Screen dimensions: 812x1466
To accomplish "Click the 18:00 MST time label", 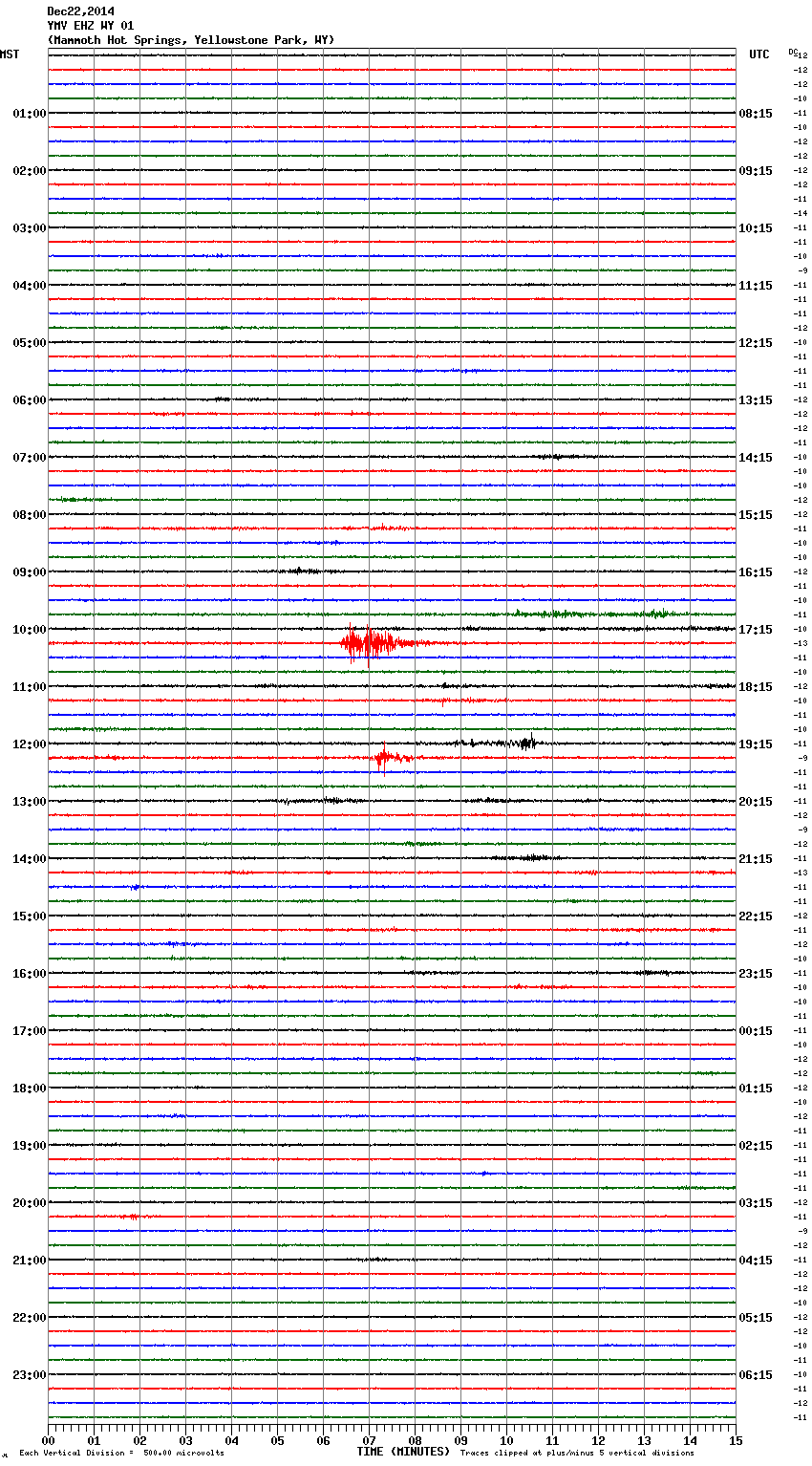I will coord(30,1089).
